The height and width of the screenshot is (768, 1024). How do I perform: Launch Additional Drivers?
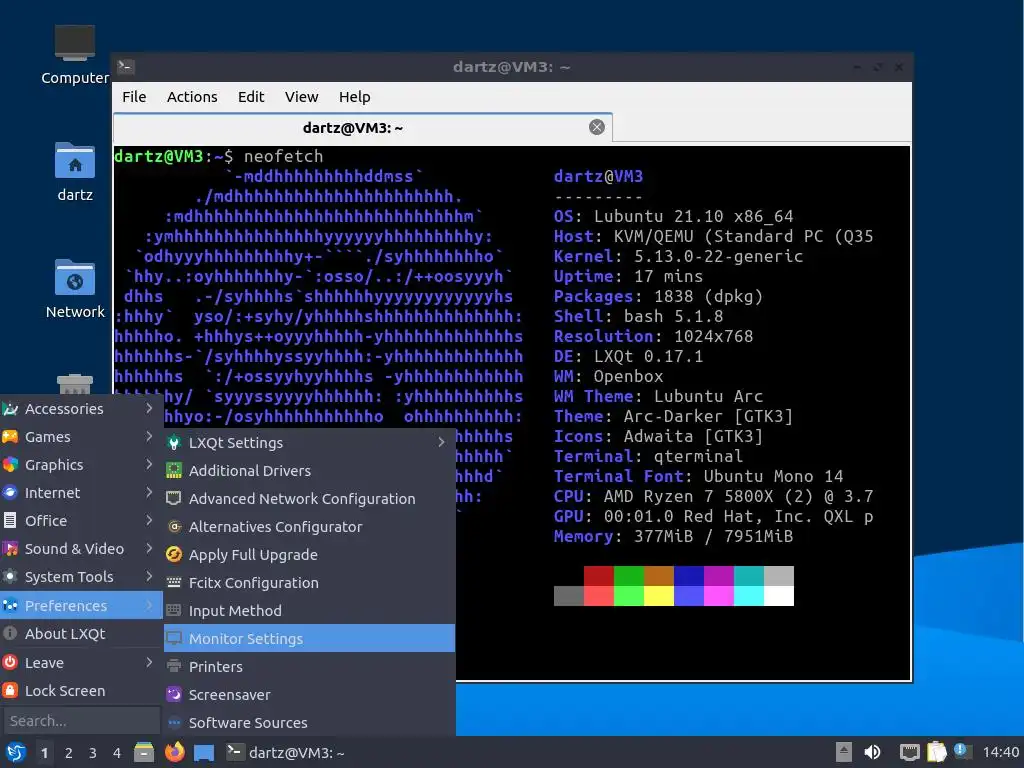coord(310,471)
